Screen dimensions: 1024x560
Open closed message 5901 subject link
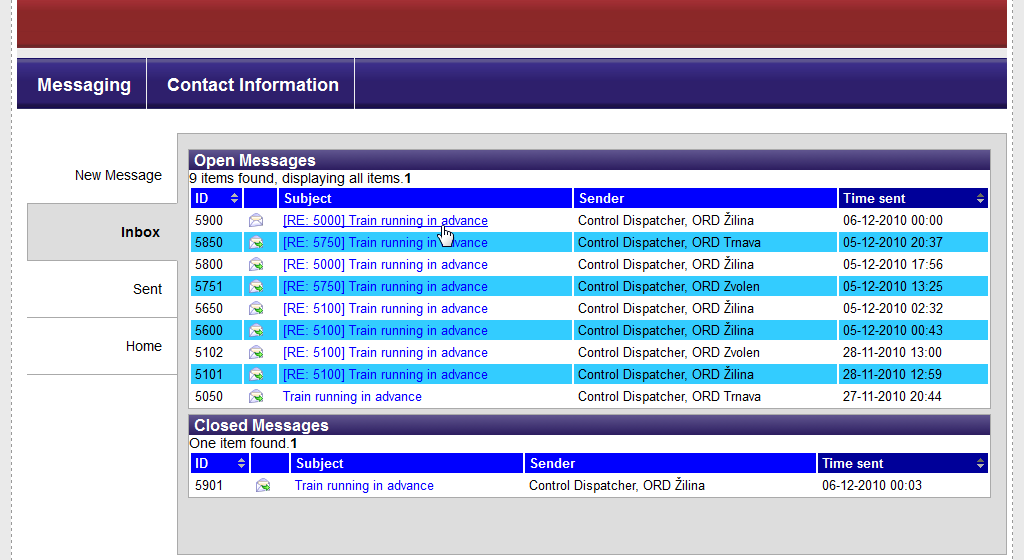coord(364,486)
